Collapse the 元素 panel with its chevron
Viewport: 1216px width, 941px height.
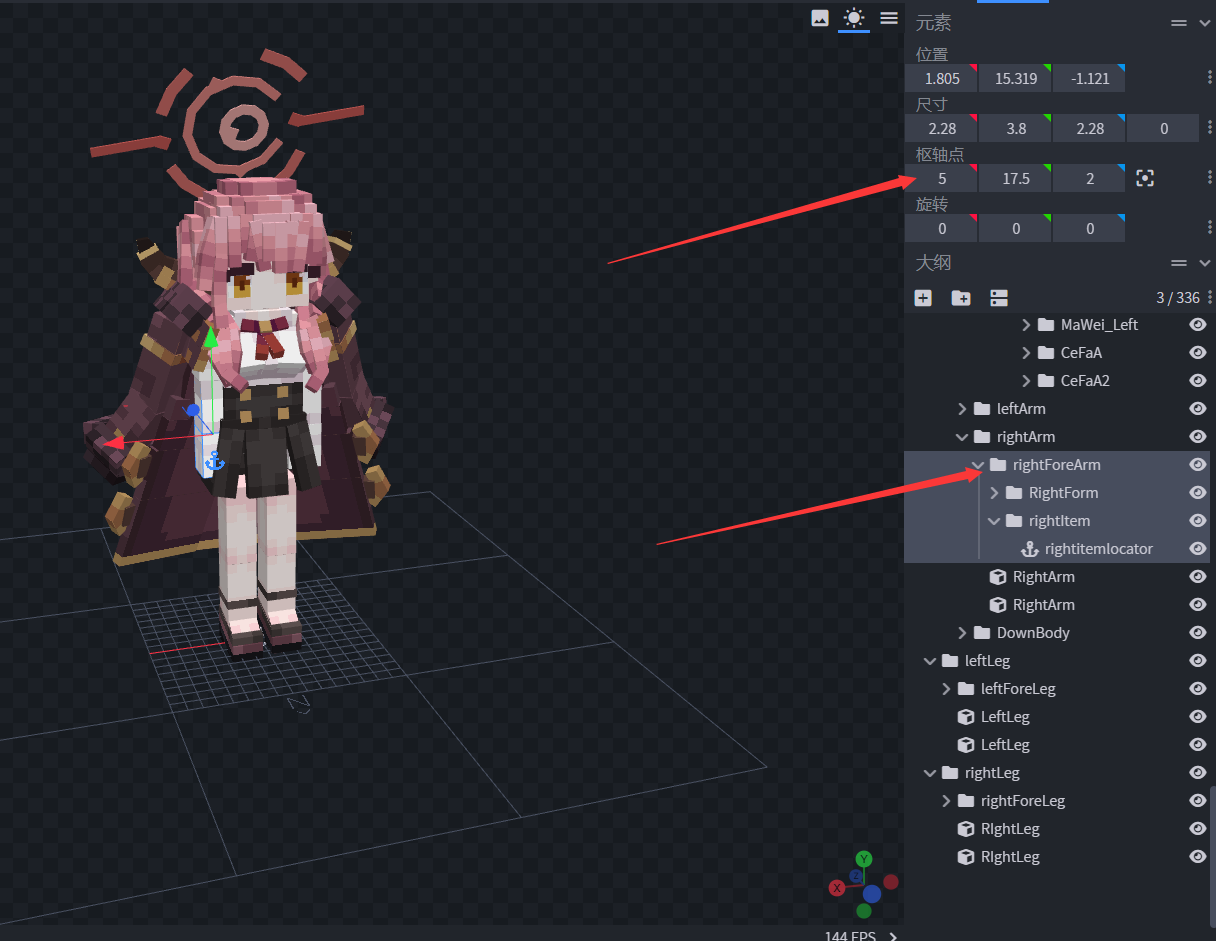tap(1204, 23)
